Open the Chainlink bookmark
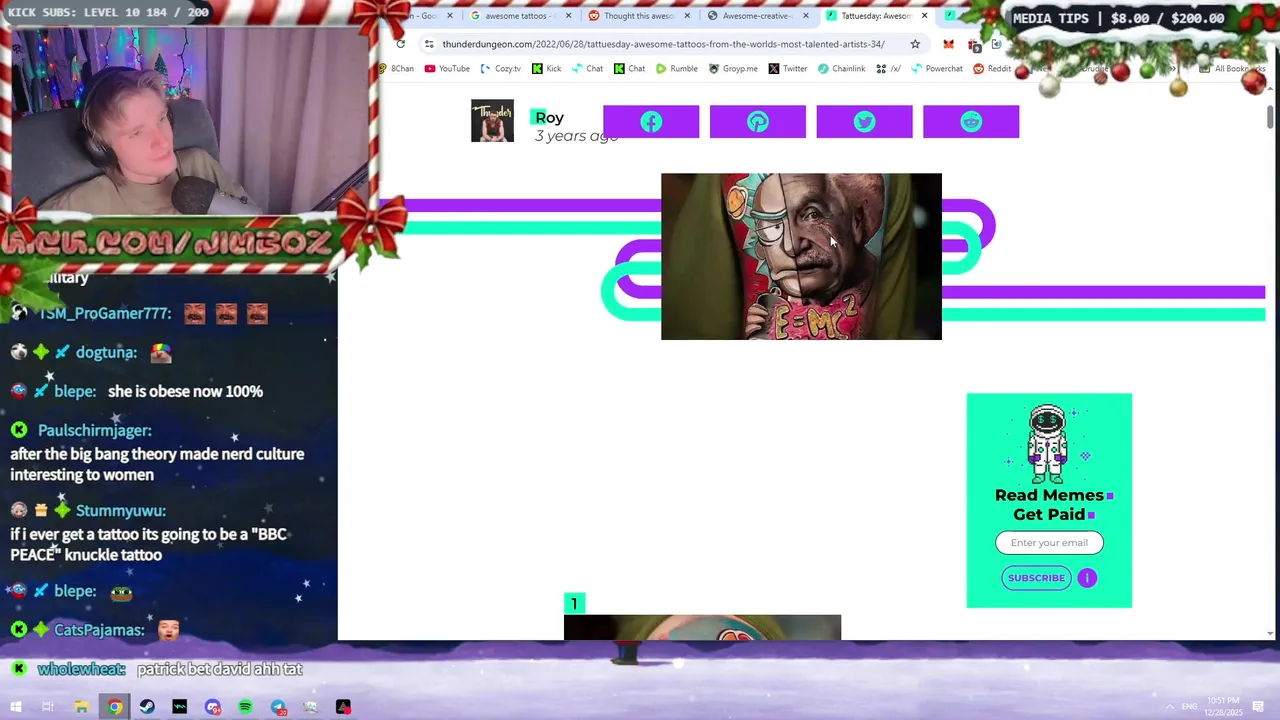The height and width of the screenshot is (720, 1280). (842, 69)
